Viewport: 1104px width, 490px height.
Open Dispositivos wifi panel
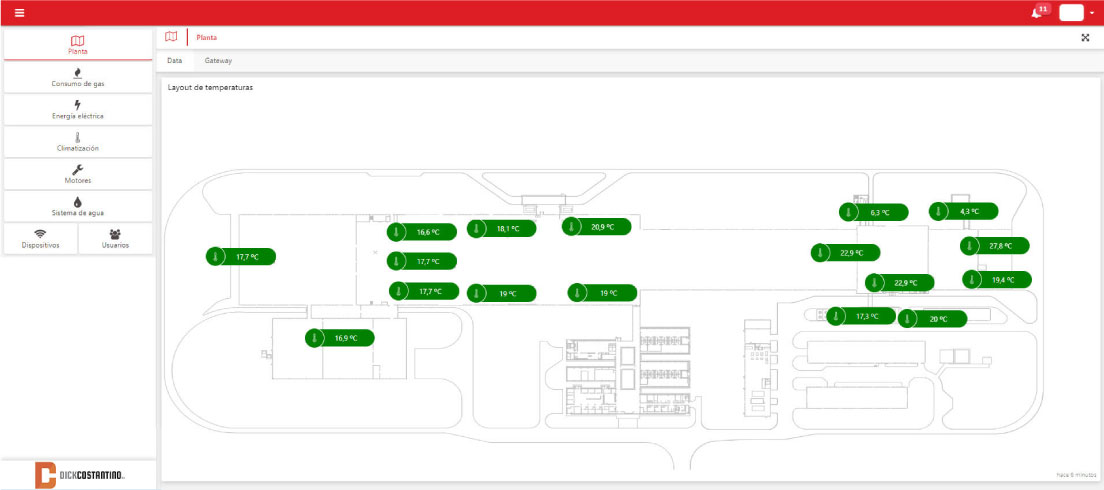point(41,238)
